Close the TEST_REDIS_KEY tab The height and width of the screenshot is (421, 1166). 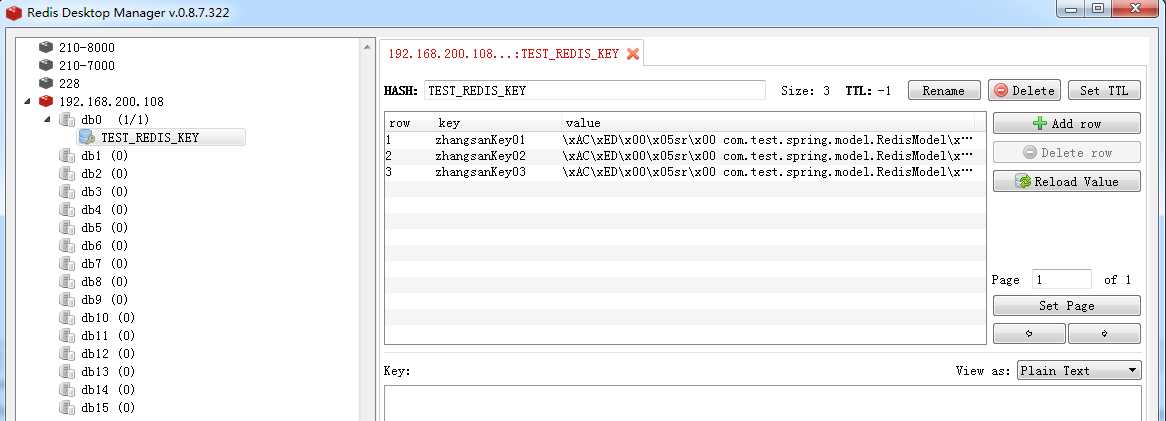633,54
